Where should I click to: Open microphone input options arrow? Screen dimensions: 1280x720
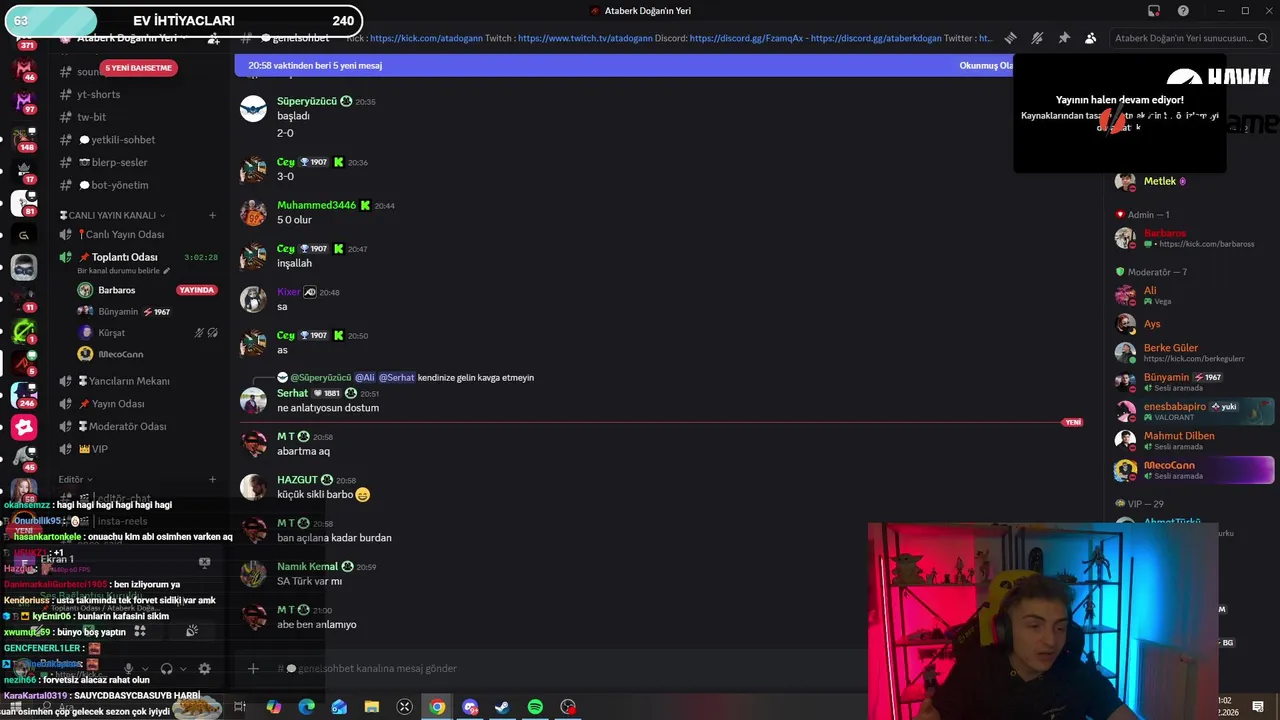[145, 669]
